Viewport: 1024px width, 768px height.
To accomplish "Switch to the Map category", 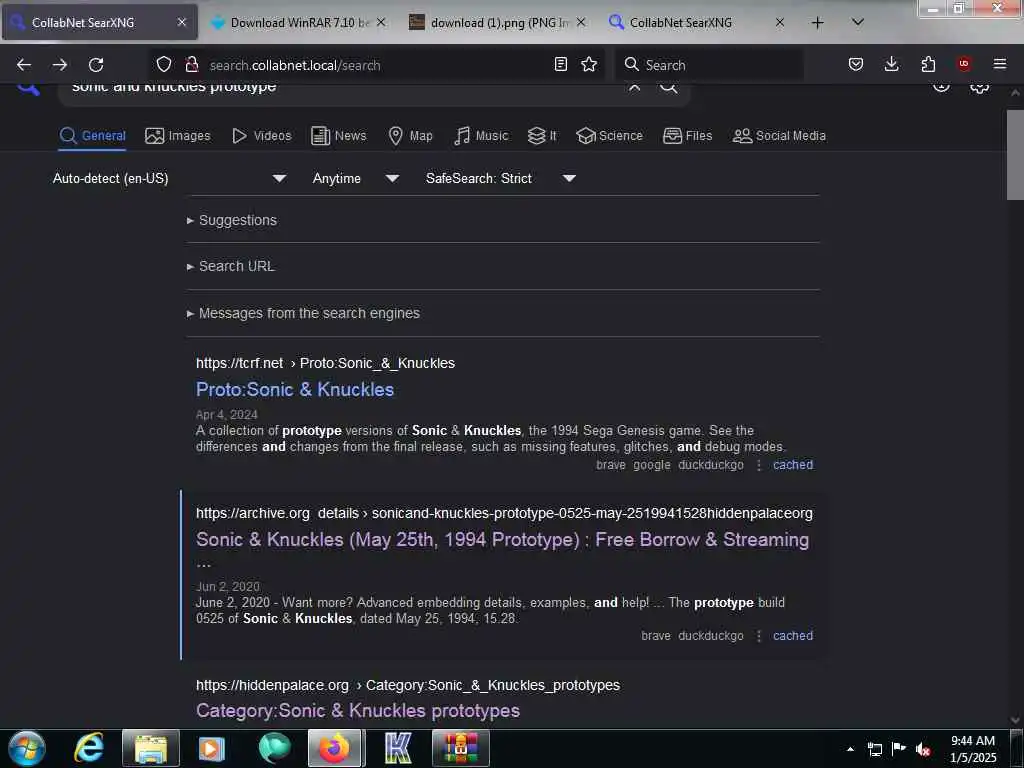I will pyautogui.click(x=410, y=136).
